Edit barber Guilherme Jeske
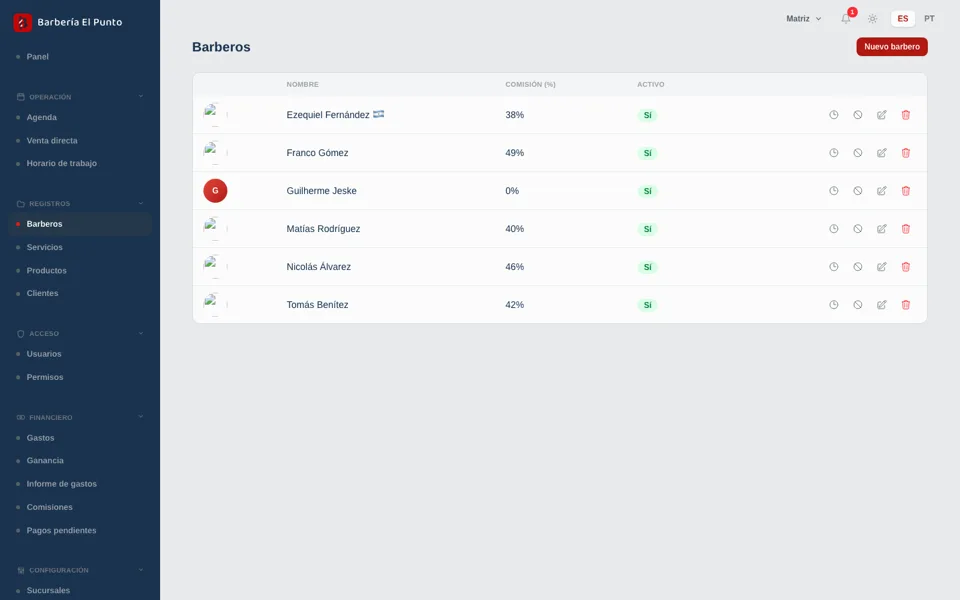The height and width of the screenshot is (600, 960). coord(882,191)
